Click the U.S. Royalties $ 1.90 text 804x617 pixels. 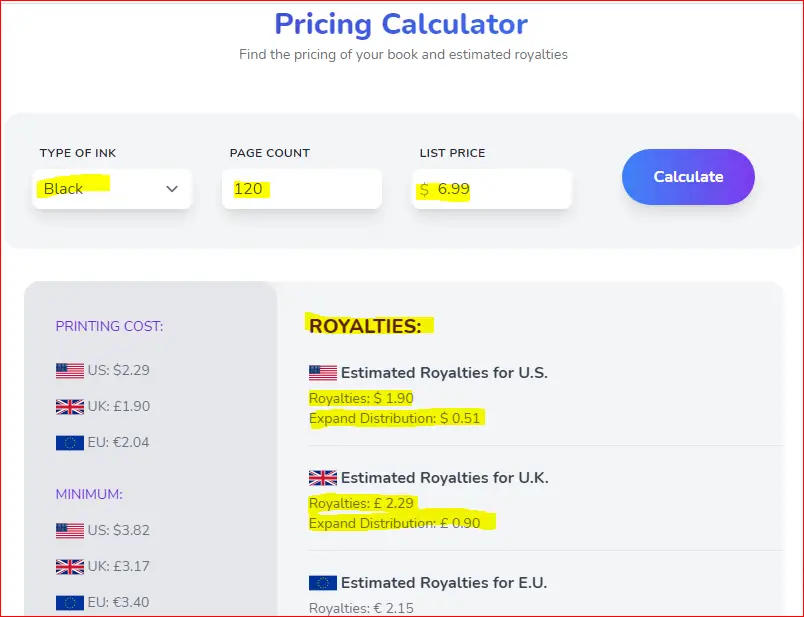361,398
